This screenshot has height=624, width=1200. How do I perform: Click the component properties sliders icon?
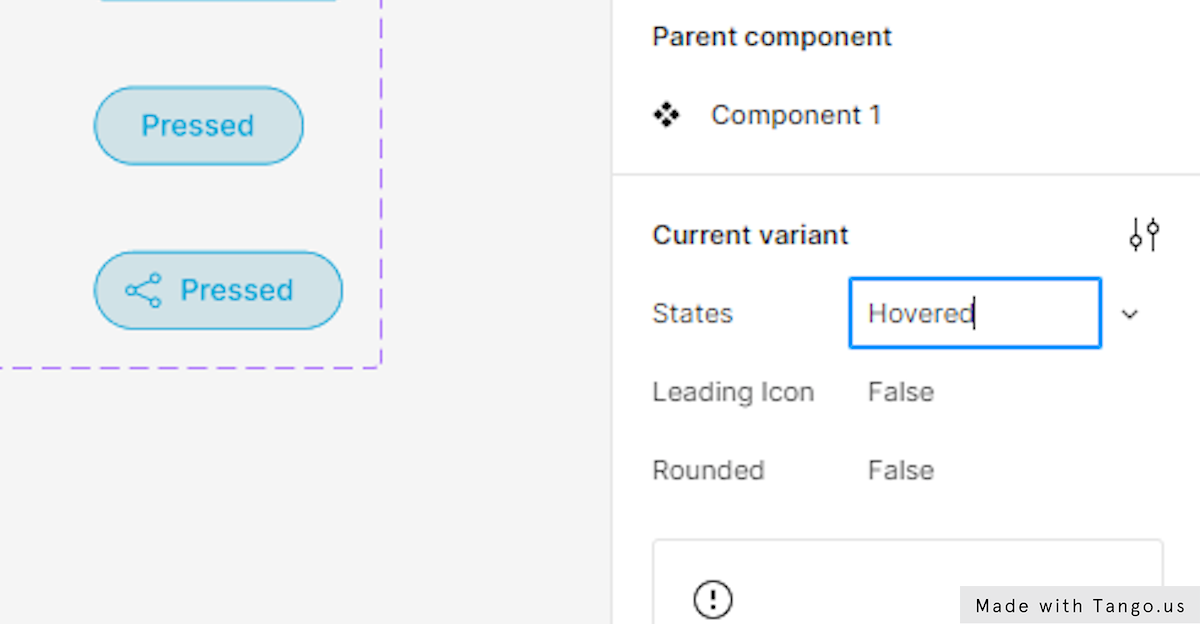click(x=1144, y=235)
